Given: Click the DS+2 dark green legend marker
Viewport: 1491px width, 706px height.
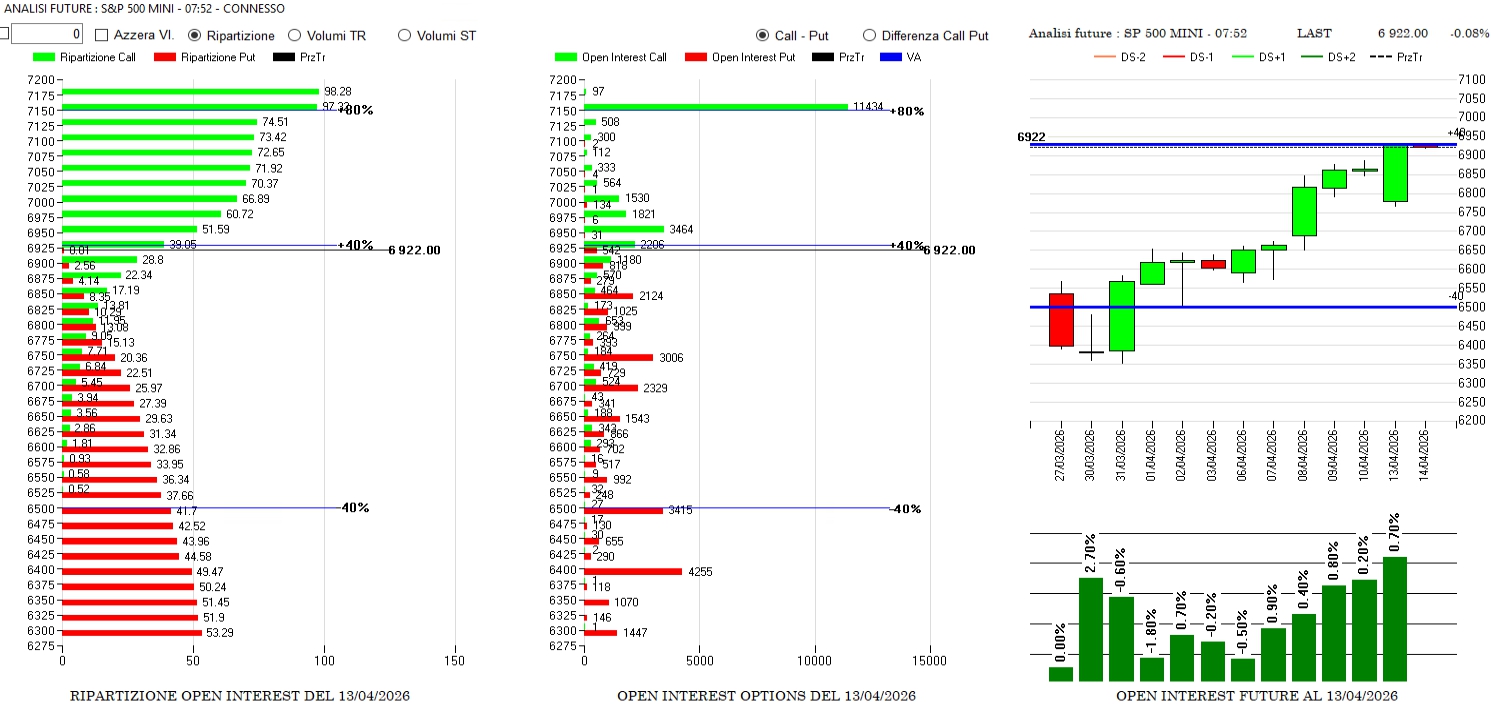Looking at the screenshot, I should (1312, 57).
